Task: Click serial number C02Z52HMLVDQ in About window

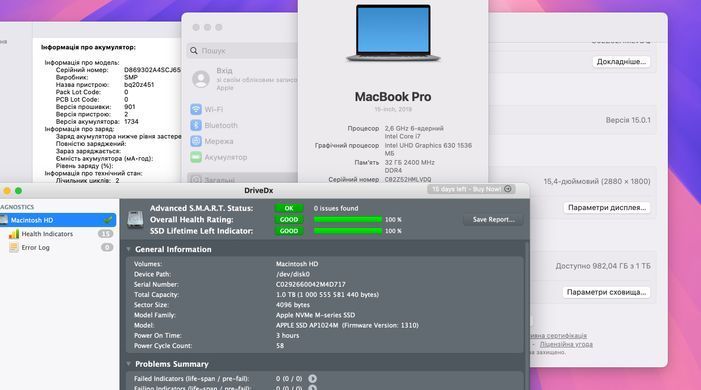Action: (408, 179)
